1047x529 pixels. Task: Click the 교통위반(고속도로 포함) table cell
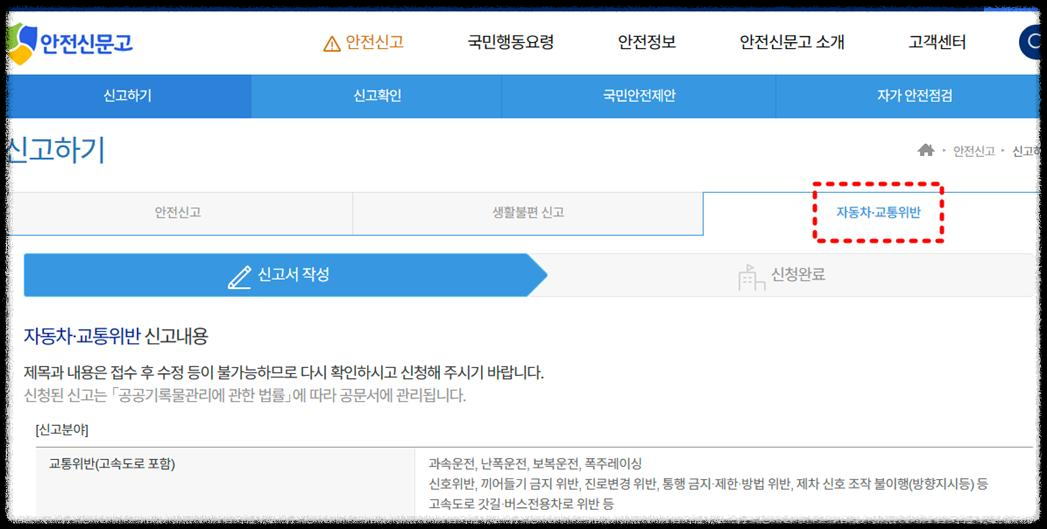tap(225, 480)
